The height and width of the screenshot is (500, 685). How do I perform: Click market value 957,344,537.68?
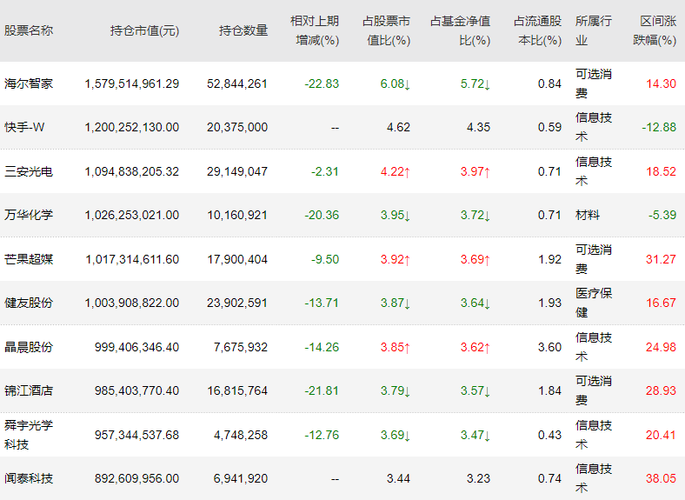[x=137, y=434]
